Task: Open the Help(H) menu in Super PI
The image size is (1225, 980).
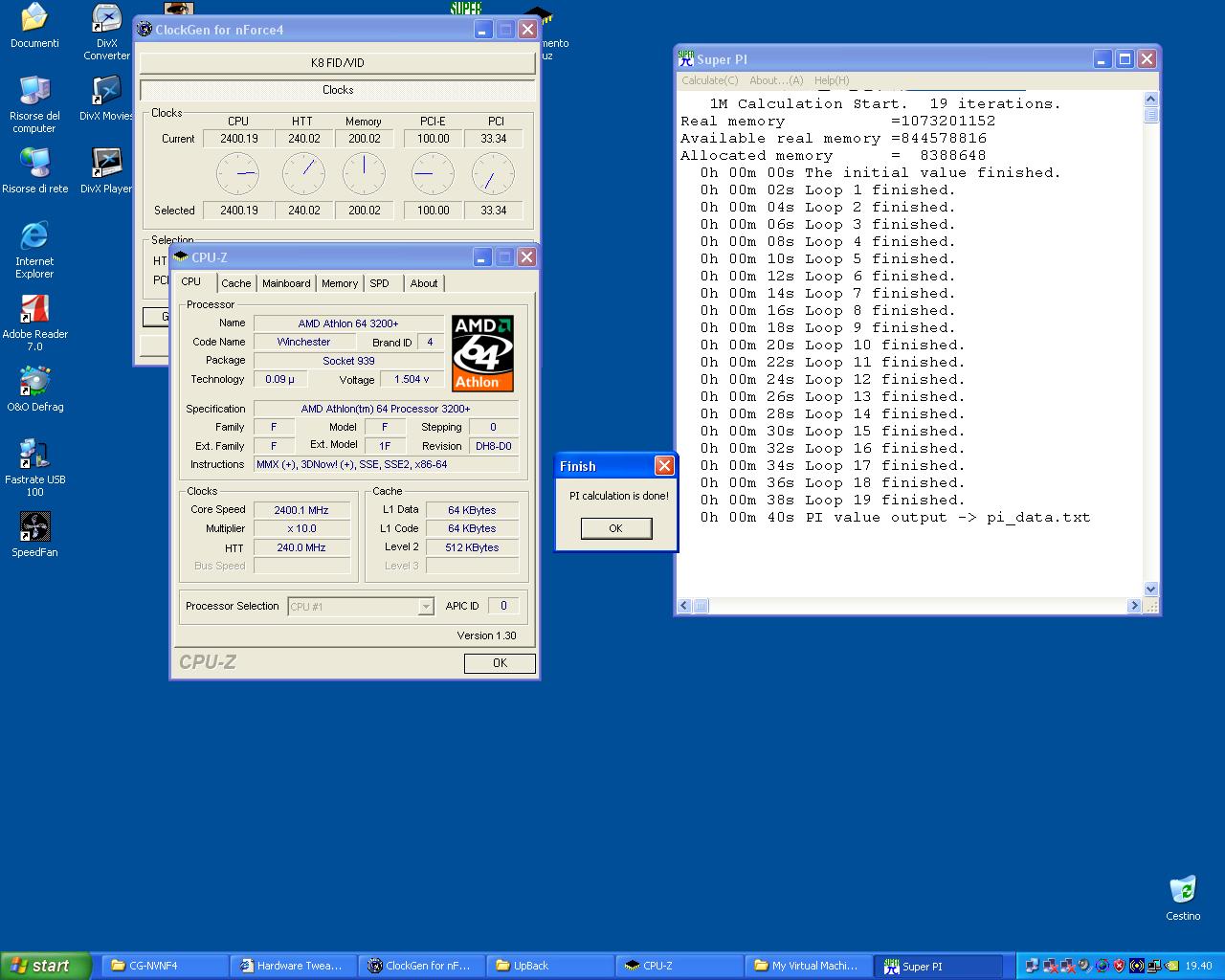Action: click(x=832, y=80)
